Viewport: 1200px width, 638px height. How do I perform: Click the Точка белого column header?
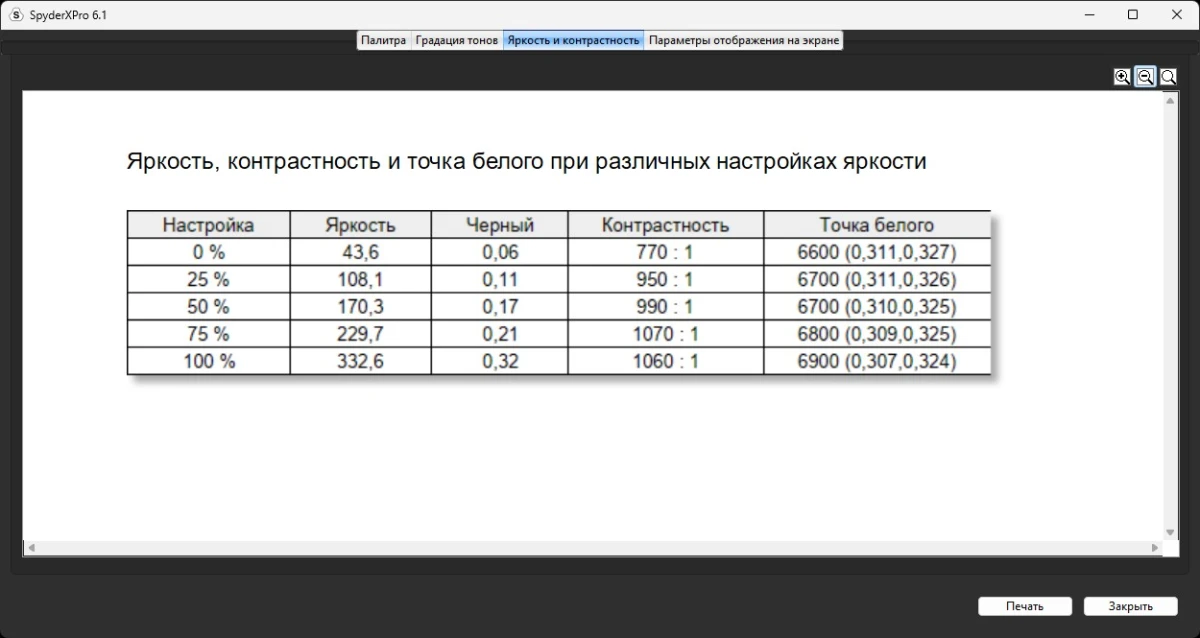click(x=878, y=224)
